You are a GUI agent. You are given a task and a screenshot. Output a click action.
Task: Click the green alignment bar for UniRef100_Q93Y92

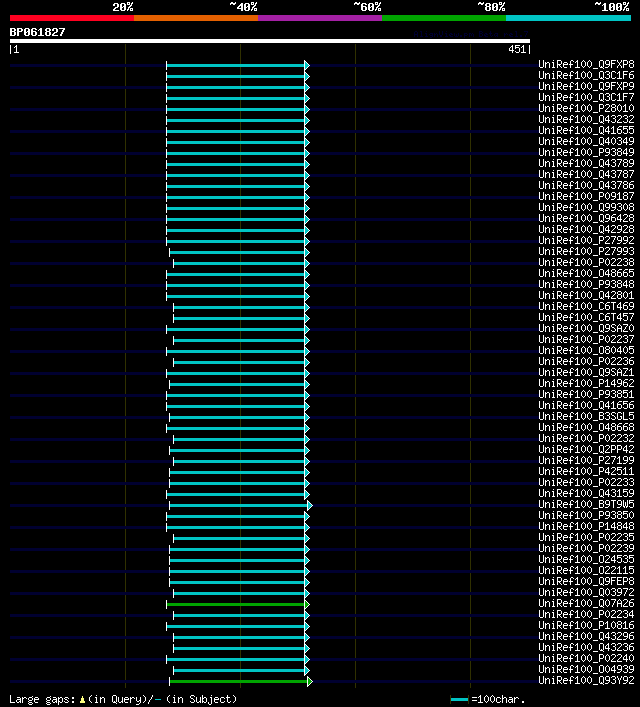point(239,682)
